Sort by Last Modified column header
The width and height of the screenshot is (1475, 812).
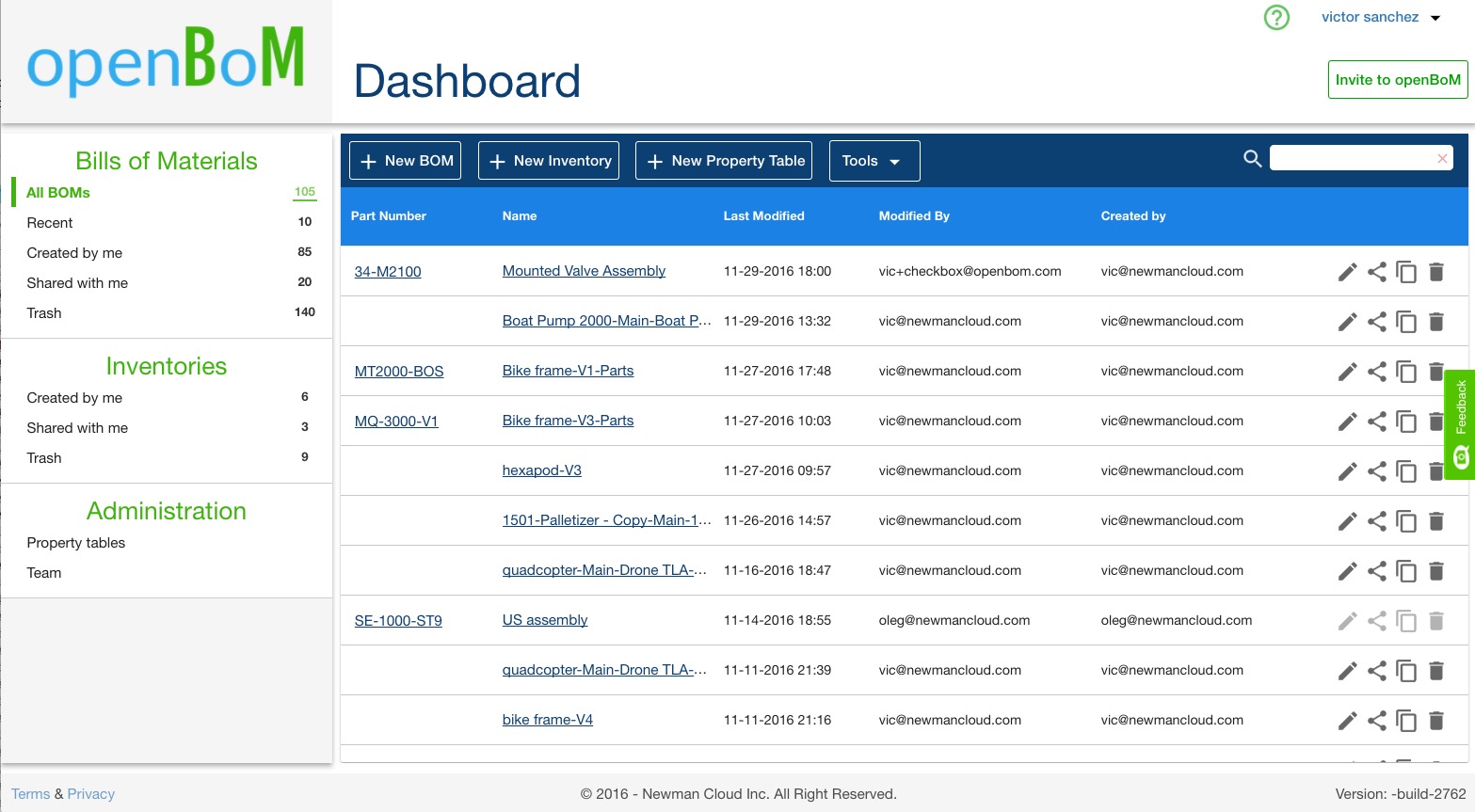click(764, 216)
